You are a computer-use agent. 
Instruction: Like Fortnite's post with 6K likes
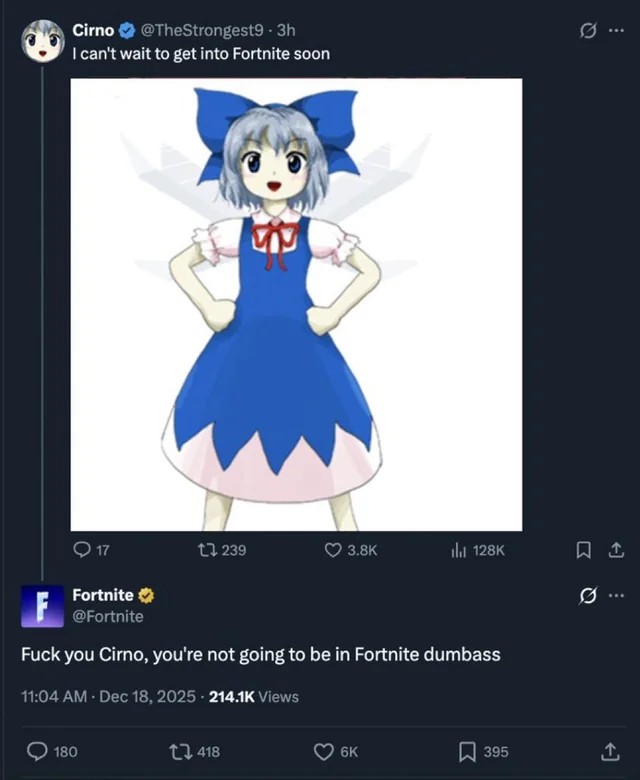pos(324,752)
